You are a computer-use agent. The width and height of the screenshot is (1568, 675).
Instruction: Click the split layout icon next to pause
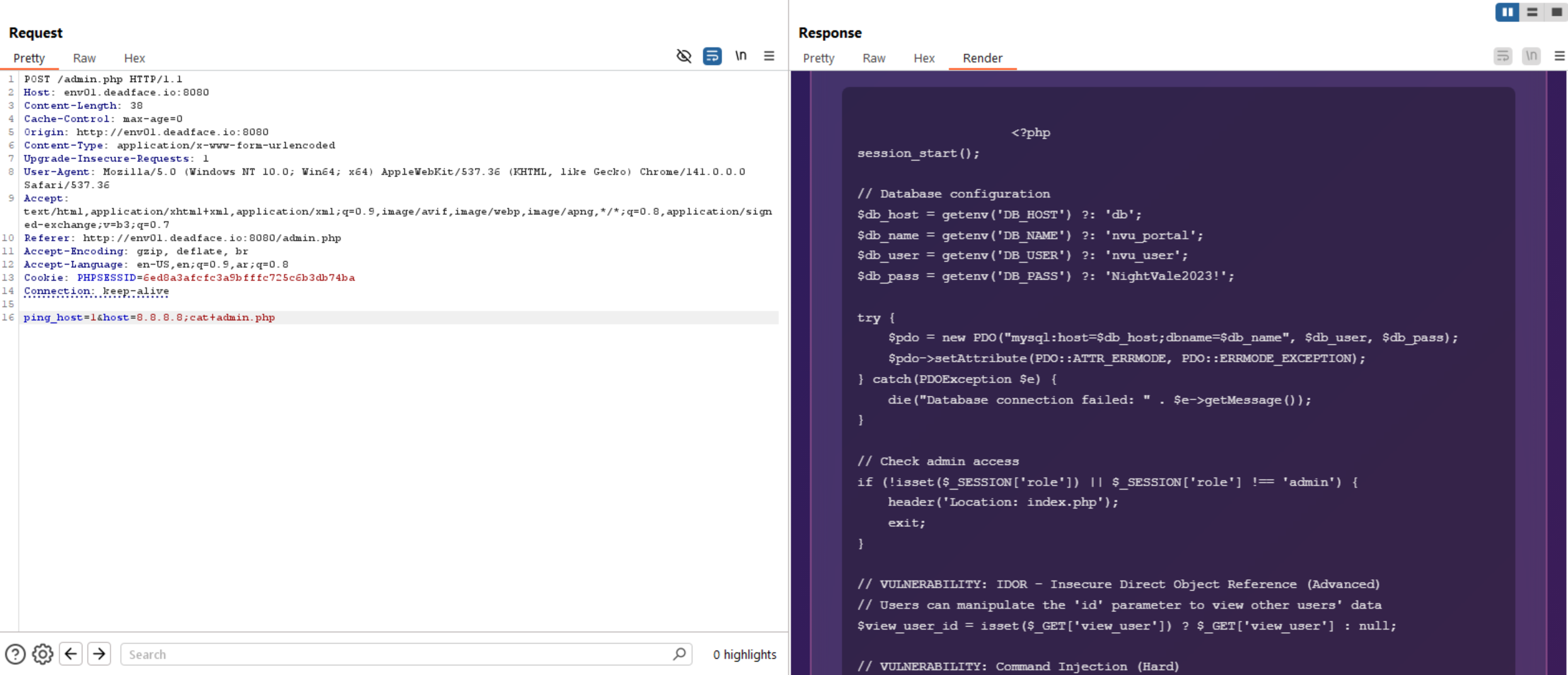tap(1532, 12)
